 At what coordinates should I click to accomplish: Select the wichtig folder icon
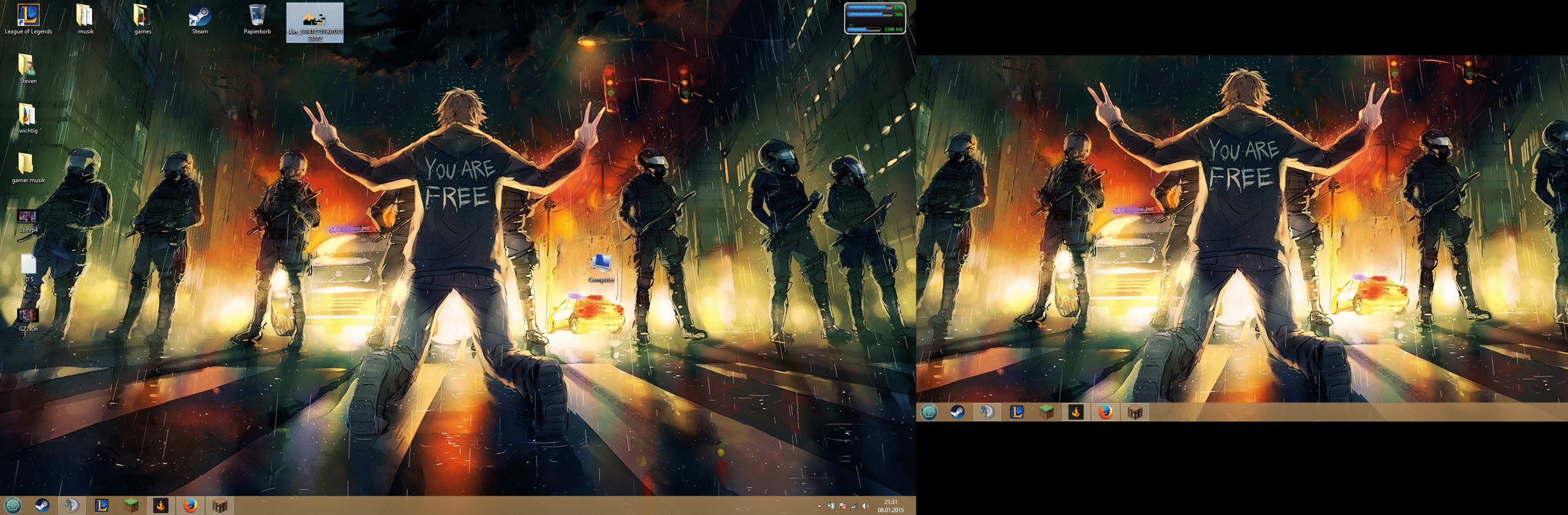[x=28, y=118]
